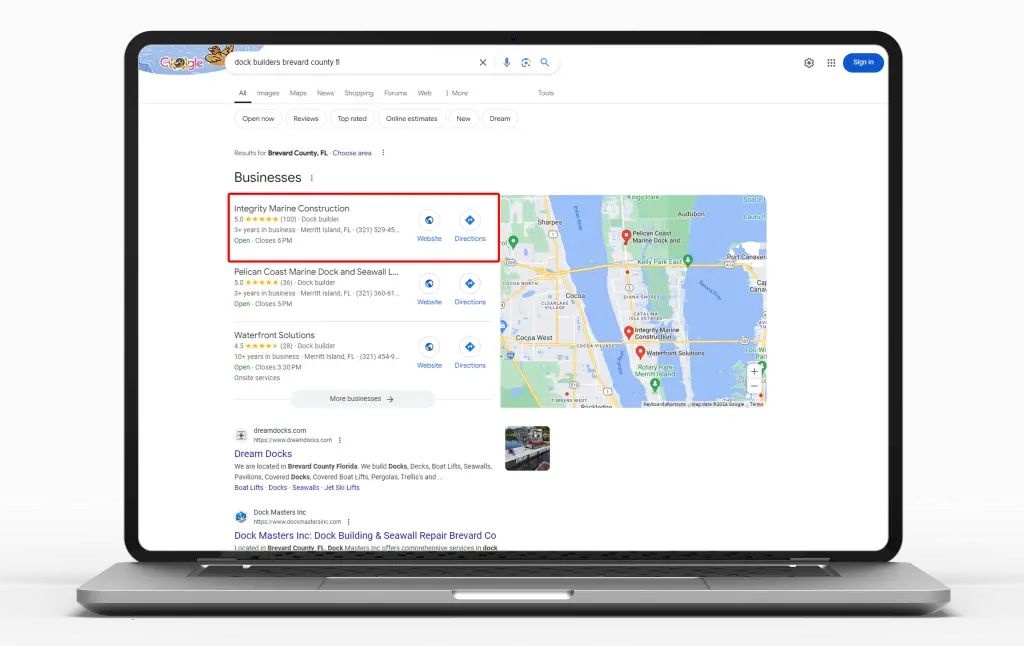The height and width of the screenshot is (646, 1024).
Task: Apply the New filter chip
Action: pyautogui.click(x=463, y=119)
